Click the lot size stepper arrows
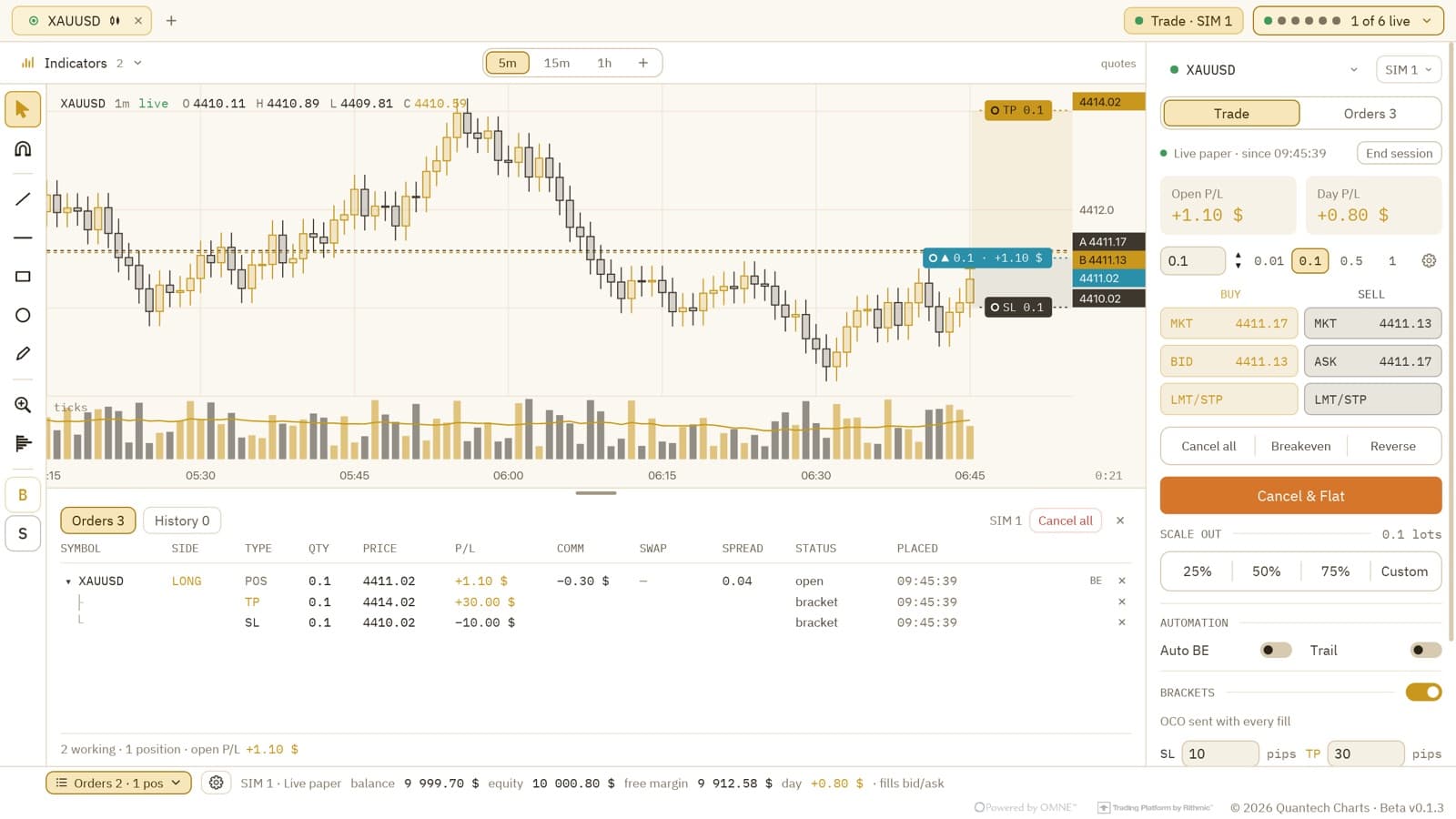 click(1238, 261)
